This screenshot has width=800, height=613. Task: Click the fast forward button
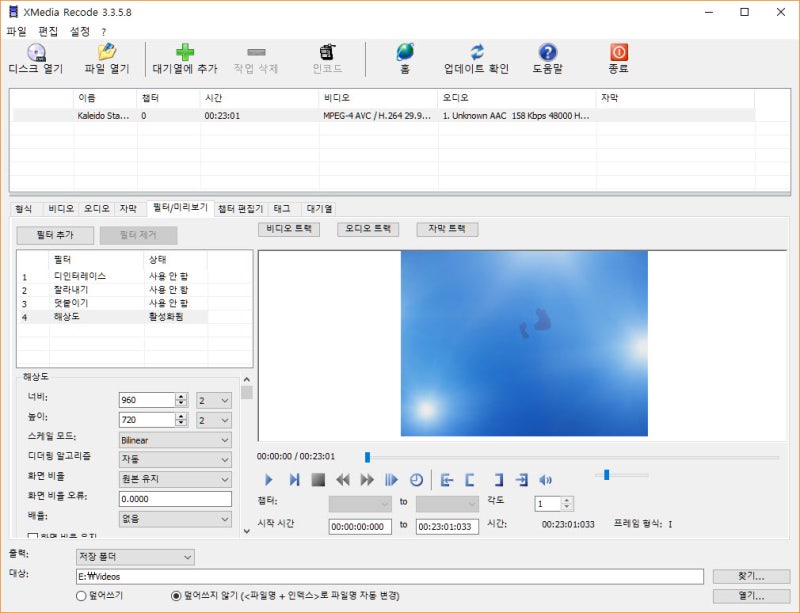coord(367,480)
